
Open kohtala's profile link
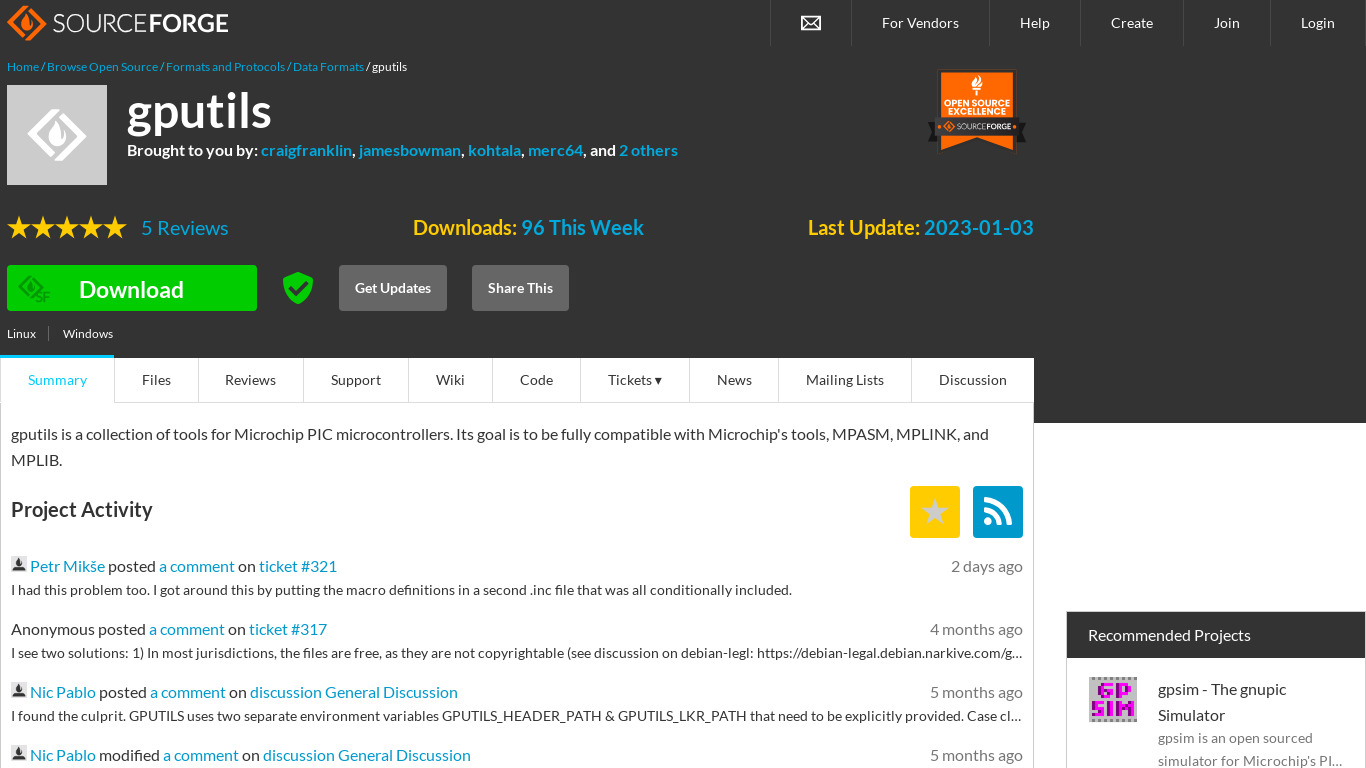click(x=494, y=150)
